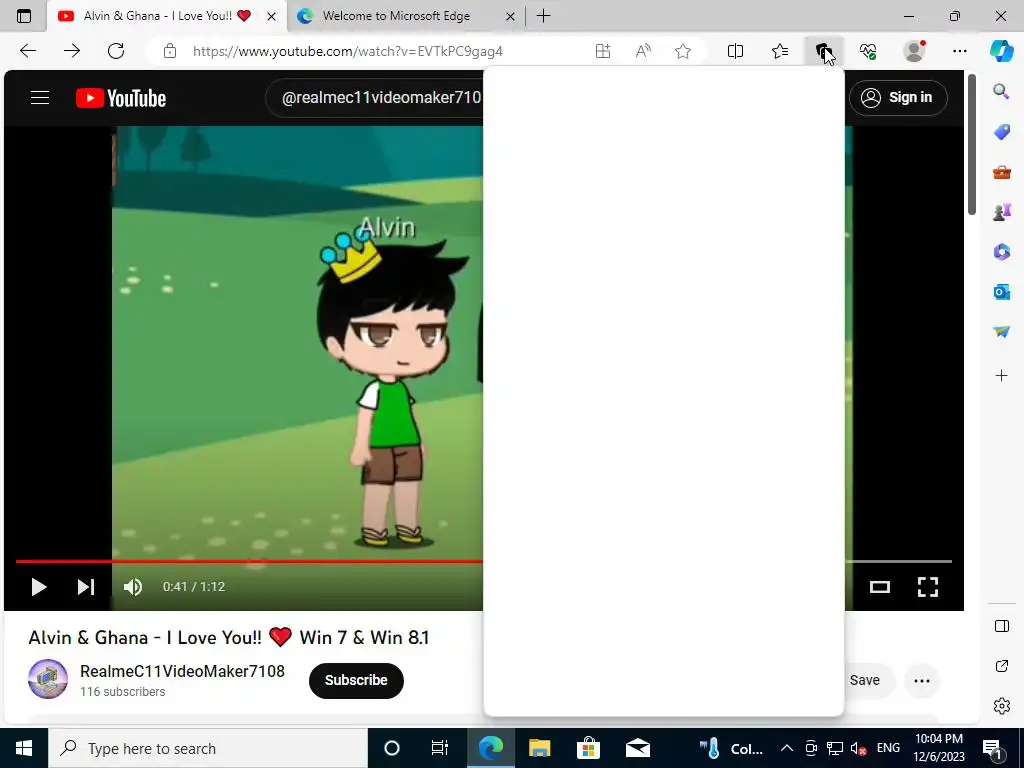
Task: Toggle Read aloud in address bar
Action: click(x=643, y=51)
